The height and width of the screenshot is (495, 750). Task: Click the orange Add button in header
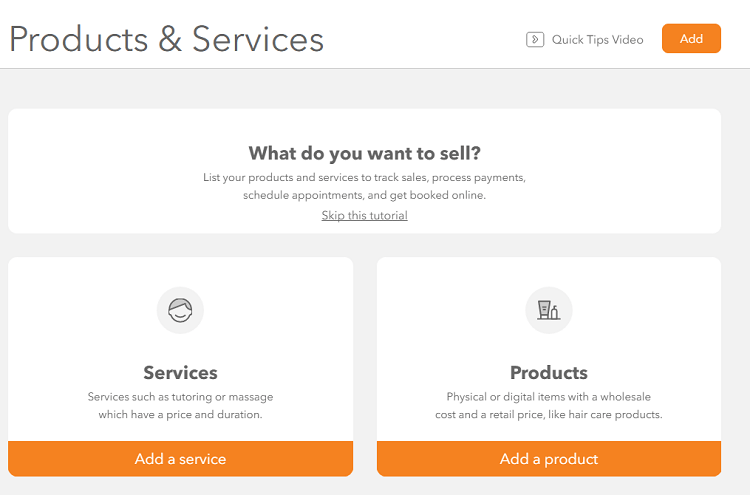tap(691, 38)
